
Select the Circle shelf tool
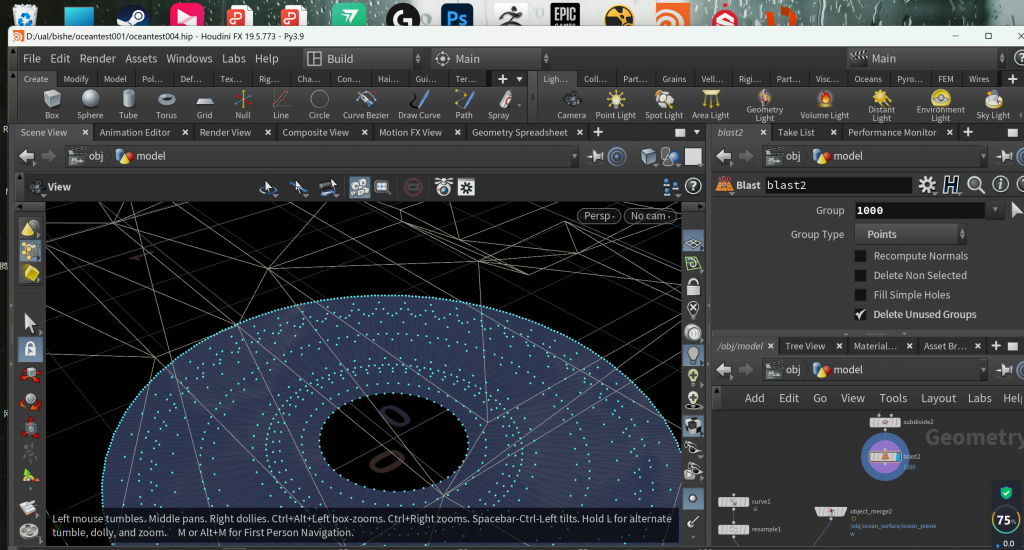point(319,105)
